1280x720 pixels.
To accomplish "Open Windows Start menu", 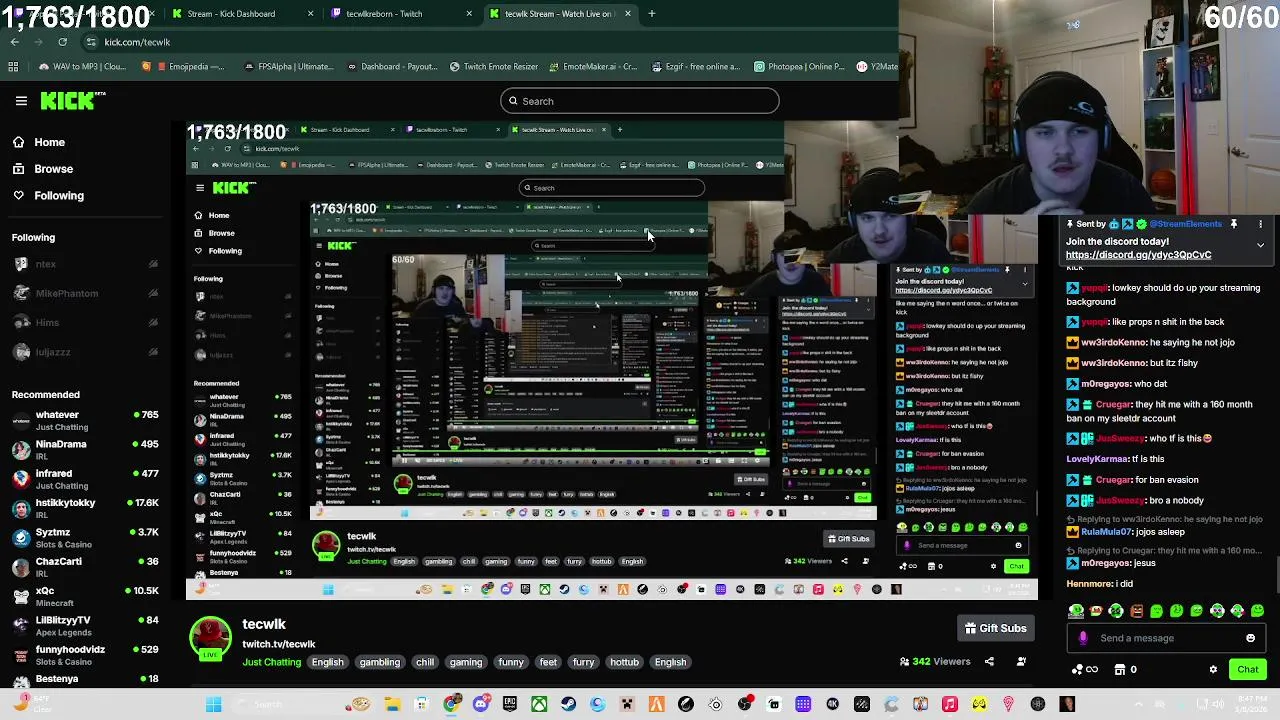I will point(213,705).
